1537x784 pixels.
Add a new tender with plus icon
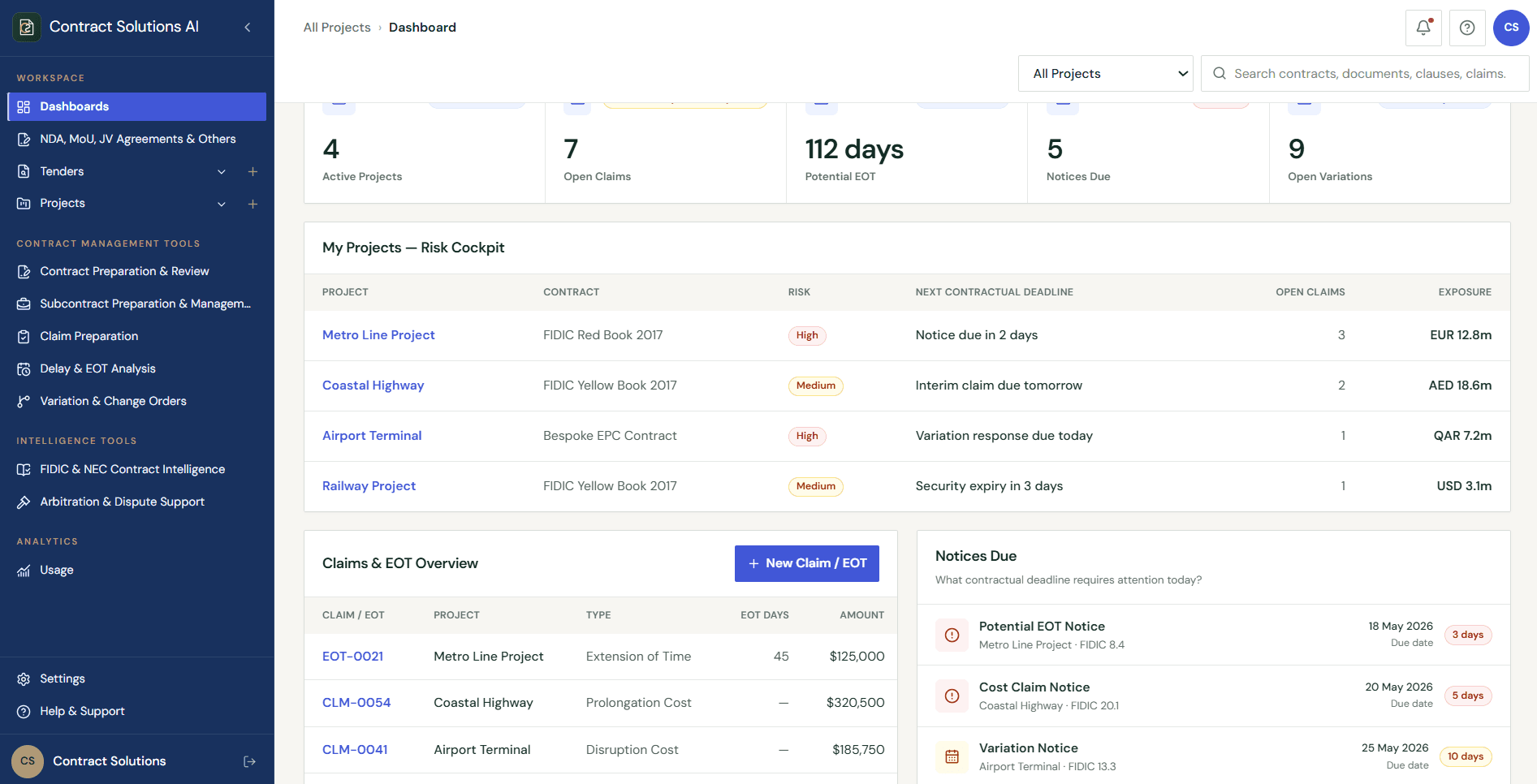pos(253,172)
